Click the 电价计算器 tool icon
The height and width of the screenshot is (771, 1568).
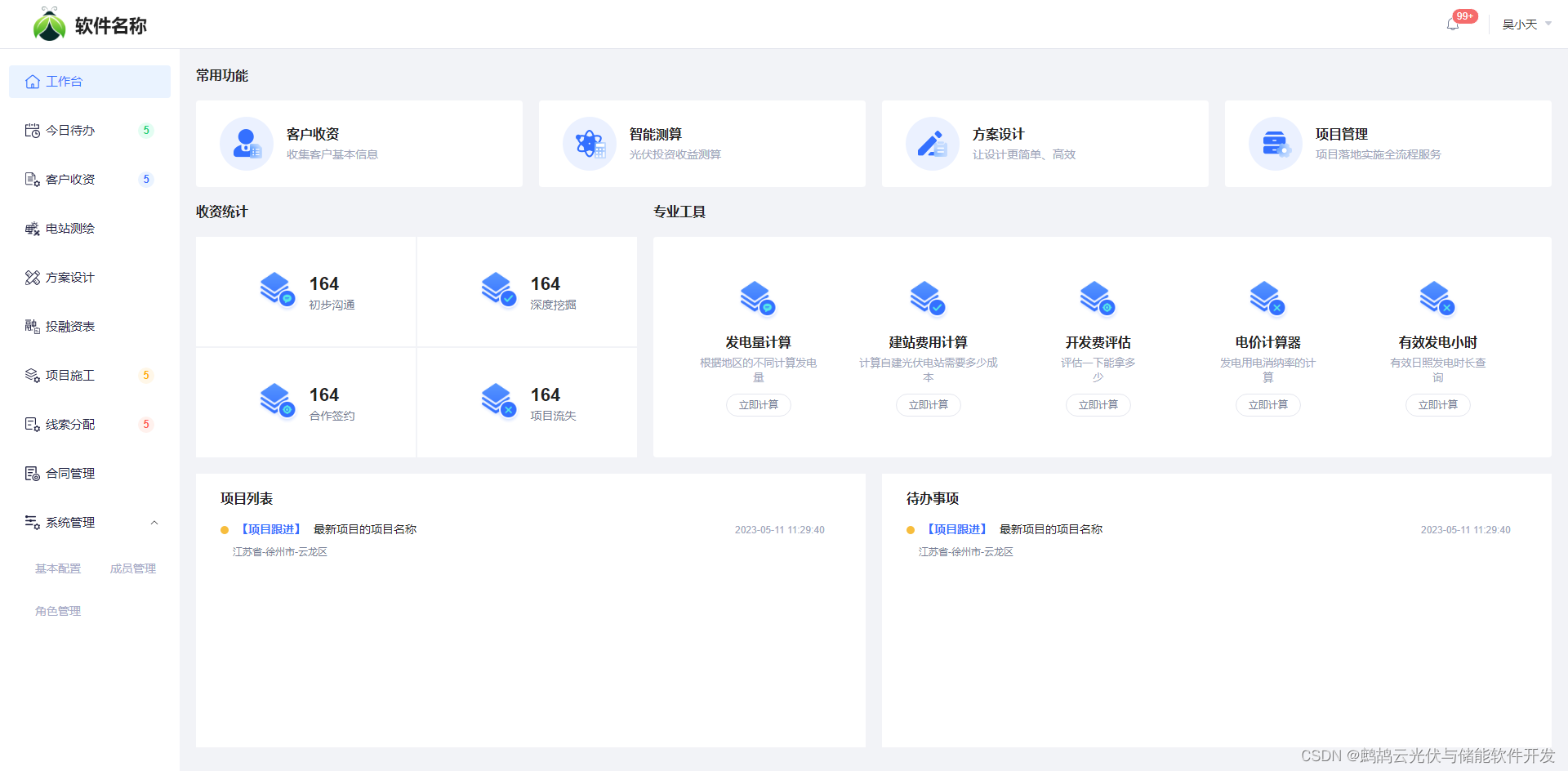coord(1267,298)
